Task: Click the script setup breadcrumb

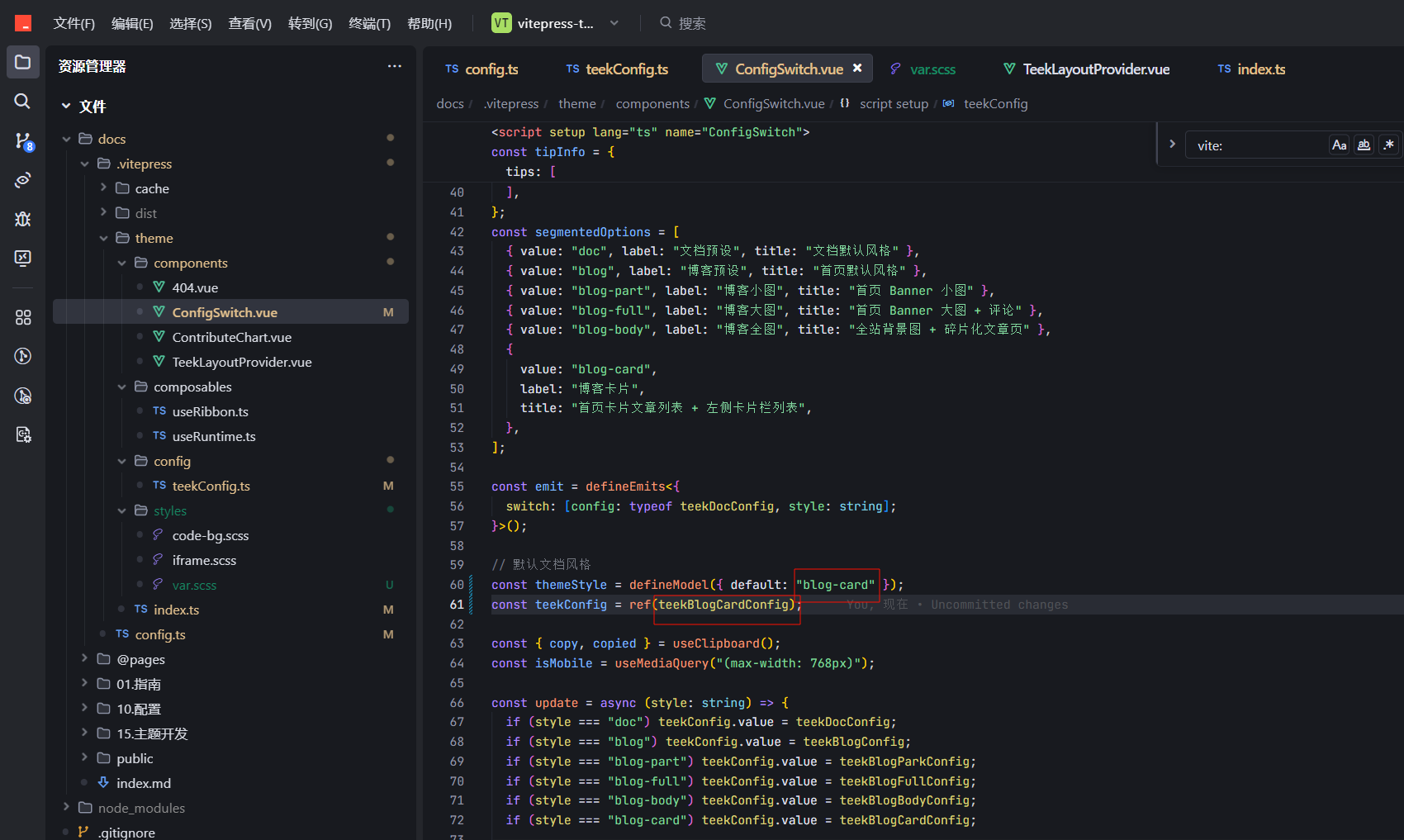Action: [894, 103]
